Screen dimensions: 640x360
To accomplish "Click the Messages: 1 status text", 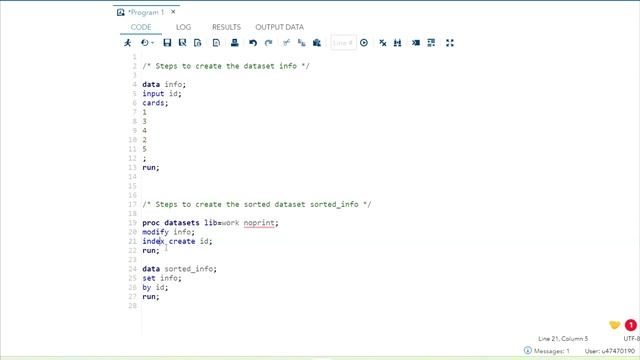I will [551, 351].
